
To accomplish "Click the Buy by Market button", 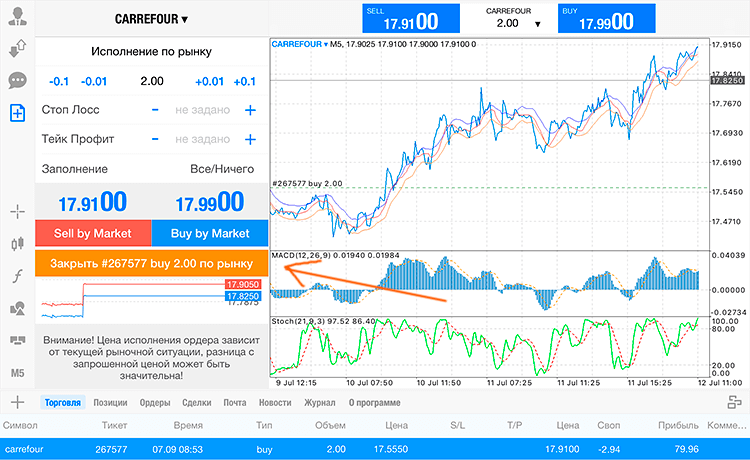I will (x=210, y=233).
